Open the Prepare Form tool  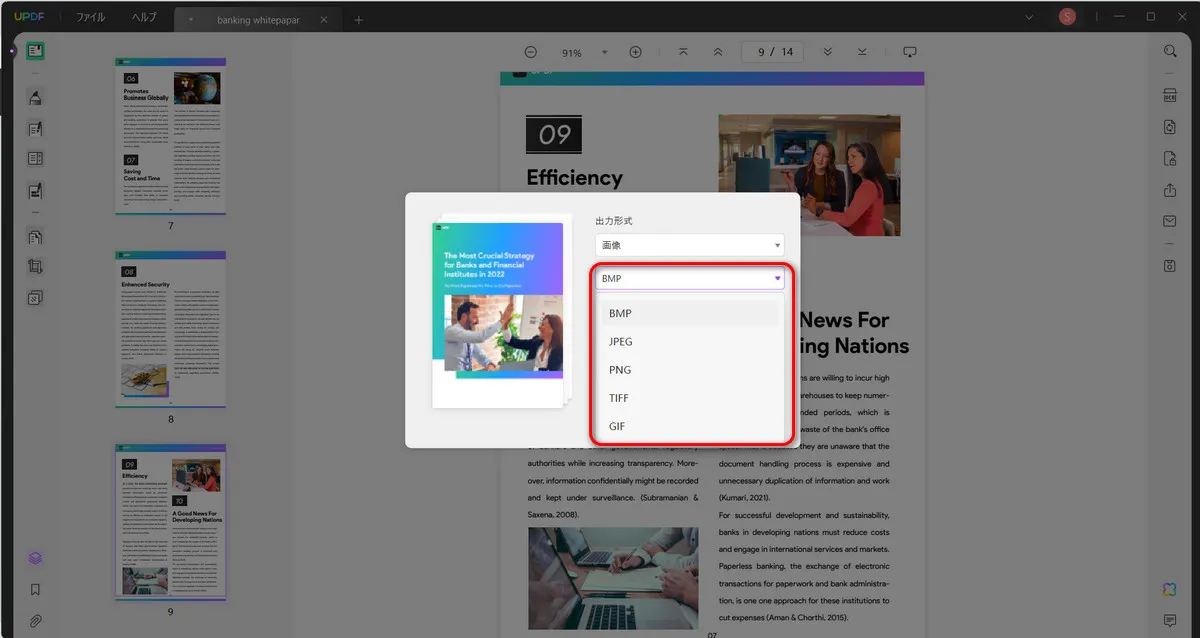(35, 158)
